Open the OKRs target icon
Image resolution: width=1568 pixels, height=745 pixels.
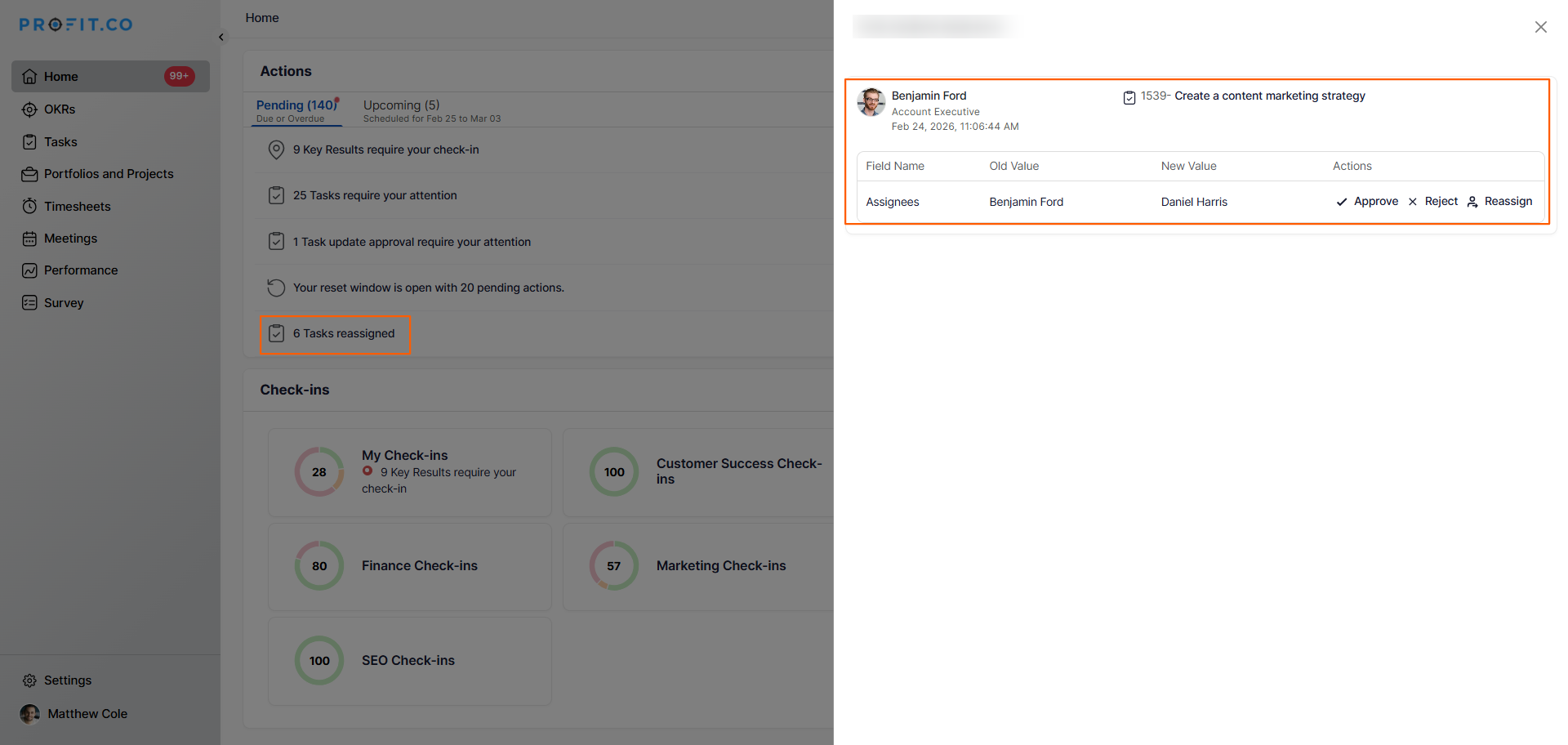[x=30, y=109]
